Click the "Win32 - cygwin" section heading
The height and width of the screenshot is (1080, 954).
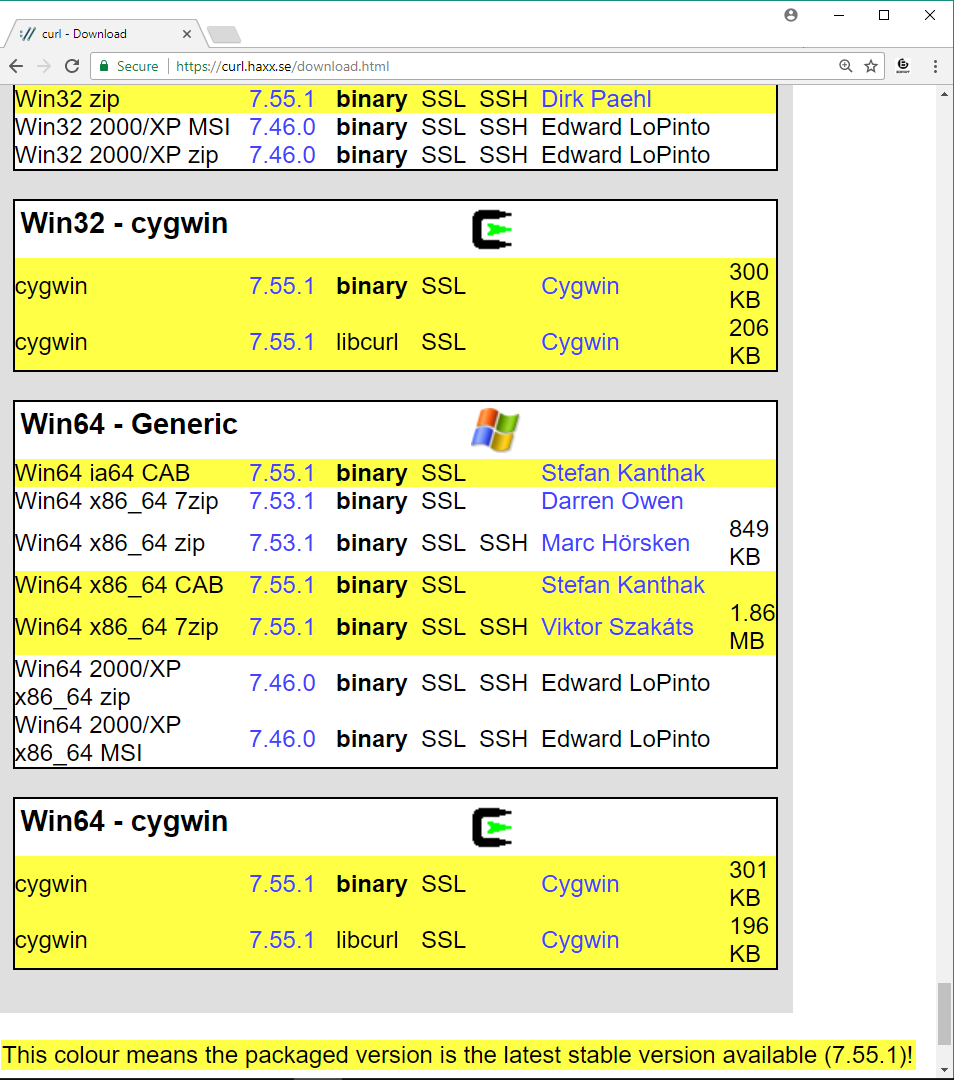tap(124, 224)
